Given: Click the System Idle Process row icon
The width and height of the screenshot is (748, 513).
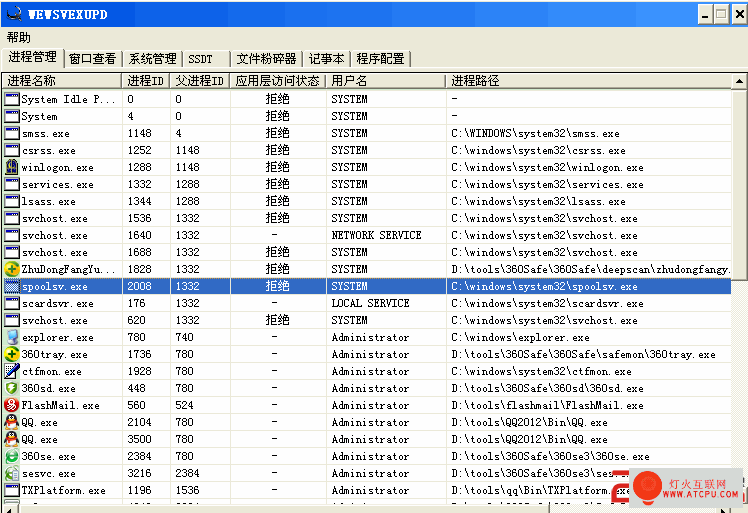Looking at the screenshot, I should click(11, 99).
